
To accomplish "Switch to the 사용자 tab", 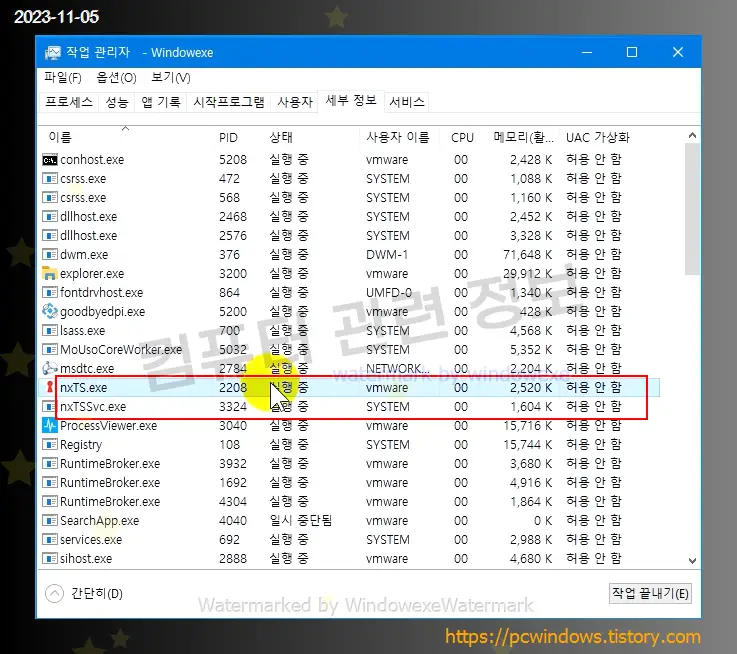I will [x=295, y=102].
